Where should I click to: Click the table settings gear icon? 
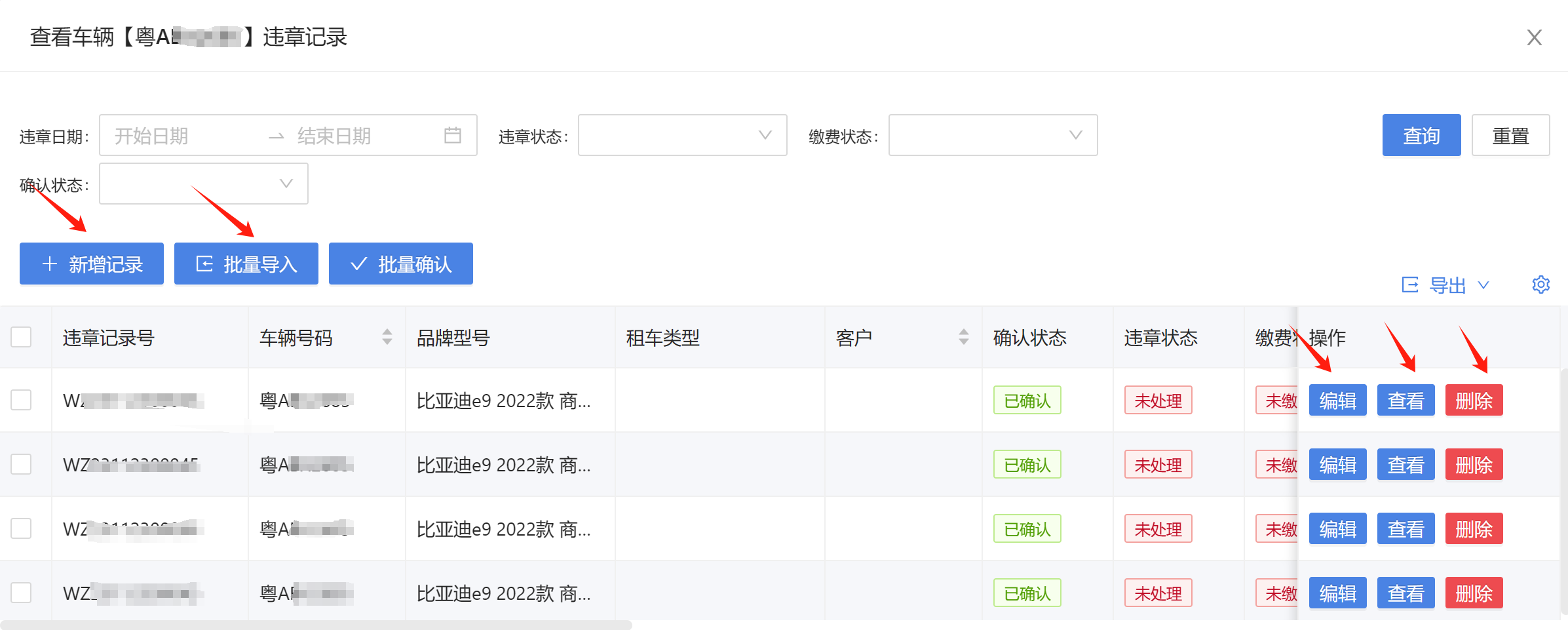point(1540,285)
